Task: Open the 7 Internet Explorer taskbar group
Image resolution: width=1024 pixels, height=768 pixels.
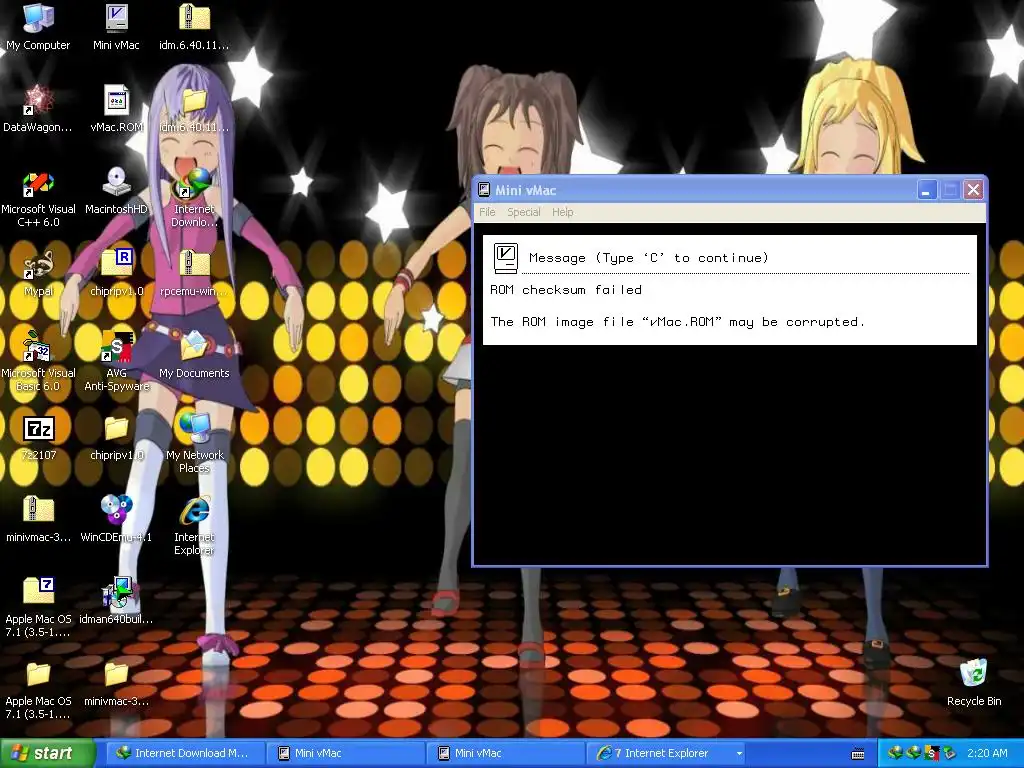Action: [666, 754]
